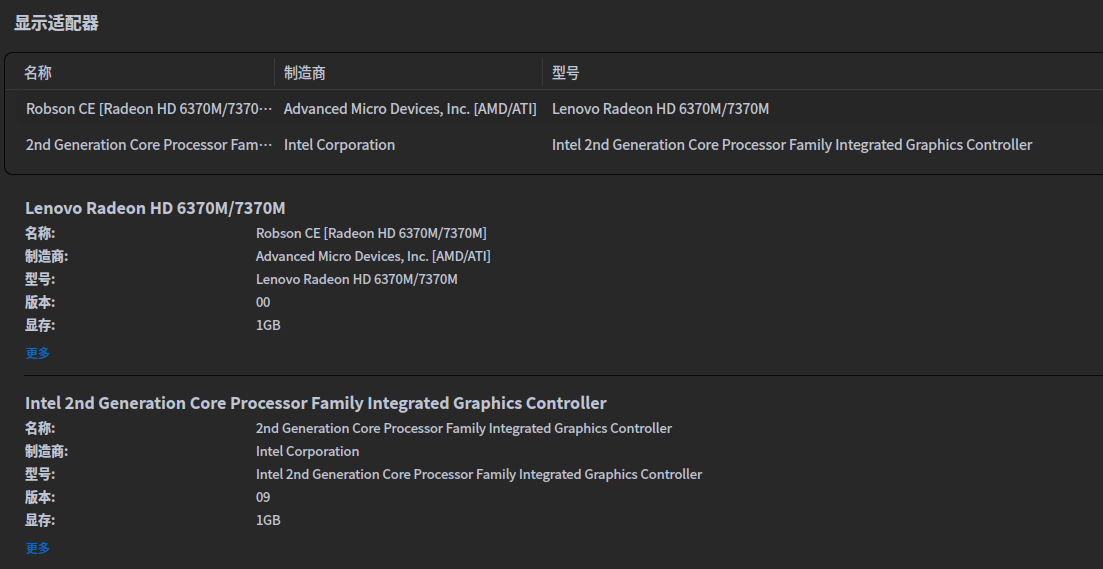Select the 2nd Generation Core Processor table row
This screenshot has height=569, width=1103.
[148, 145]
